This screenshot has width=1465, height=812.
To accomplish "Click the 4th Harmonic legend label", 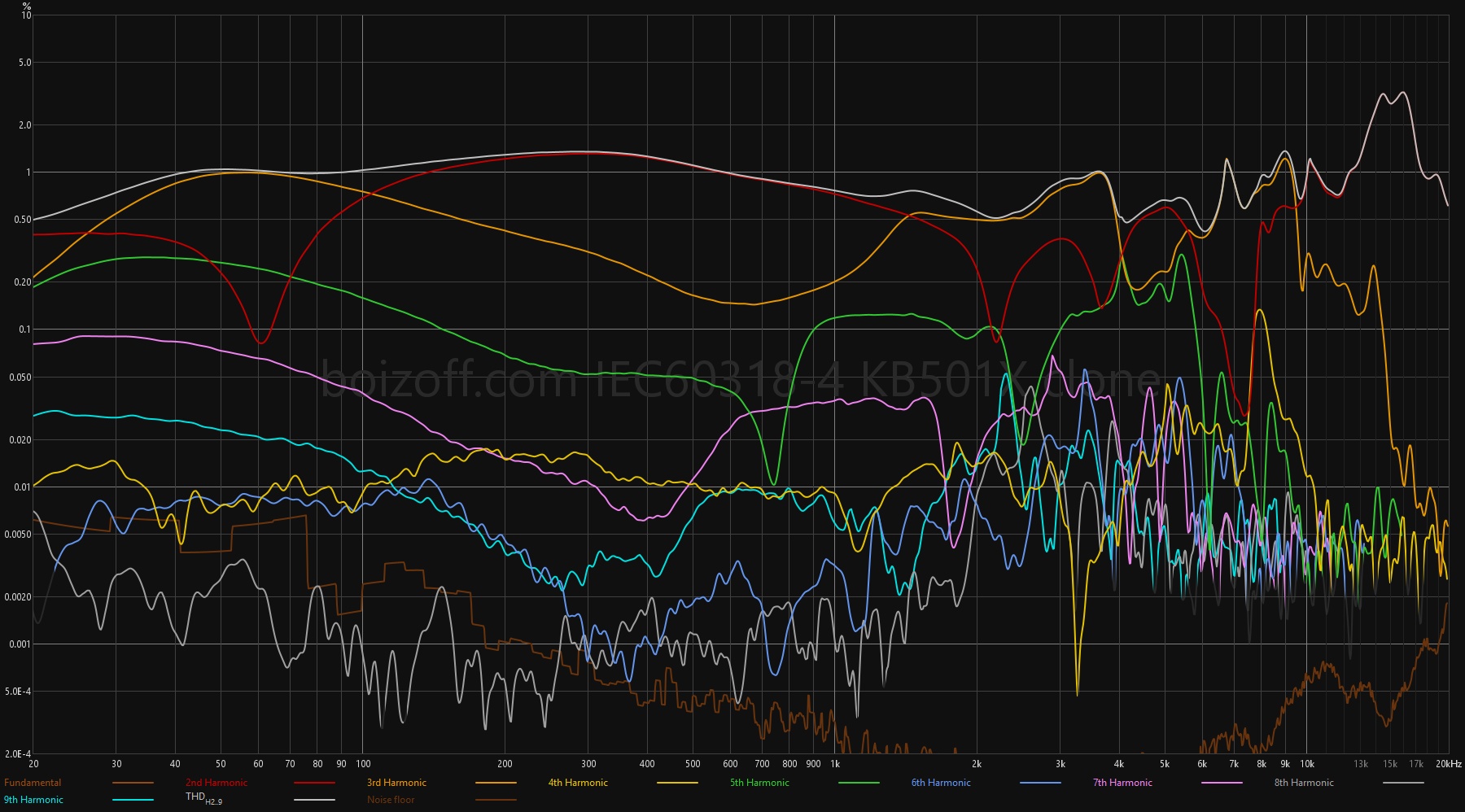I will tap(578, 783).
